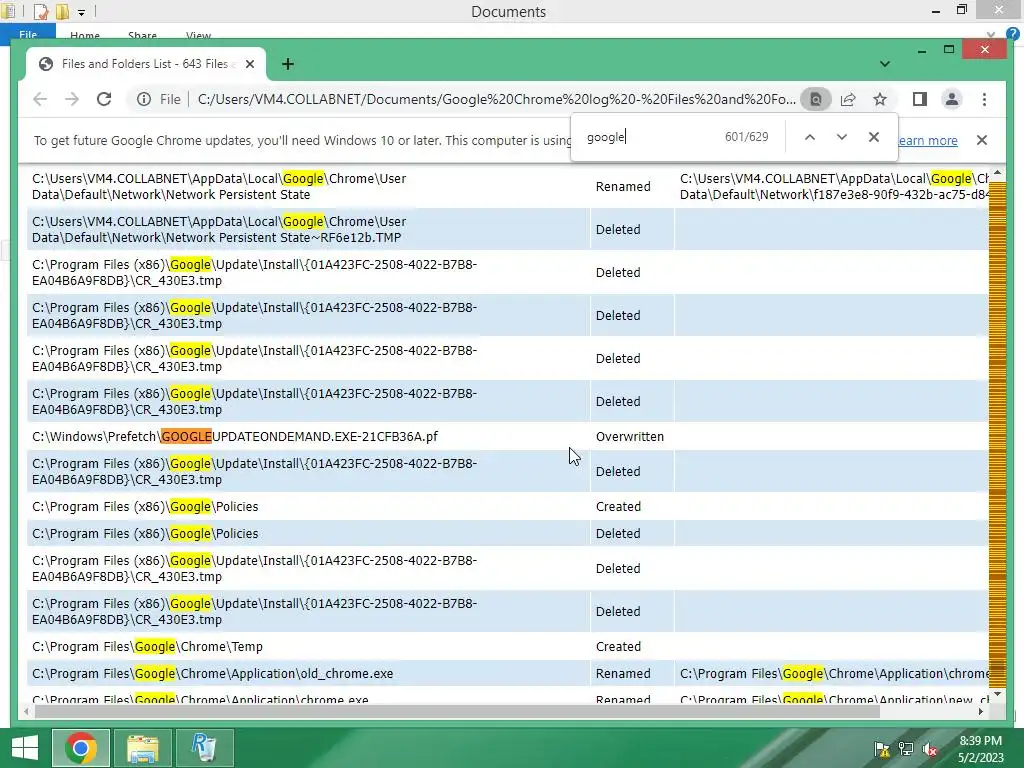The width and height of the screenshot is (1024, 768).
Task: Click the address bar URL field
Action: (x=496, y=99)
